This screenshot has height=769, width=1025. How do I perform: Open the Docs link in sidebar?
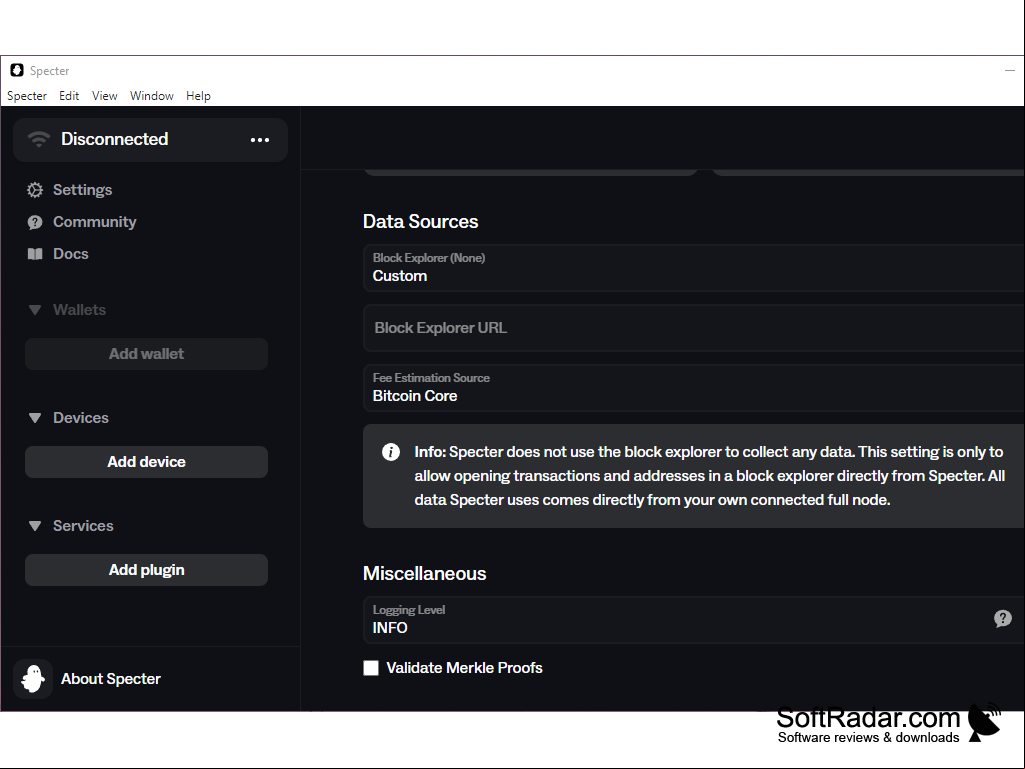71,254
